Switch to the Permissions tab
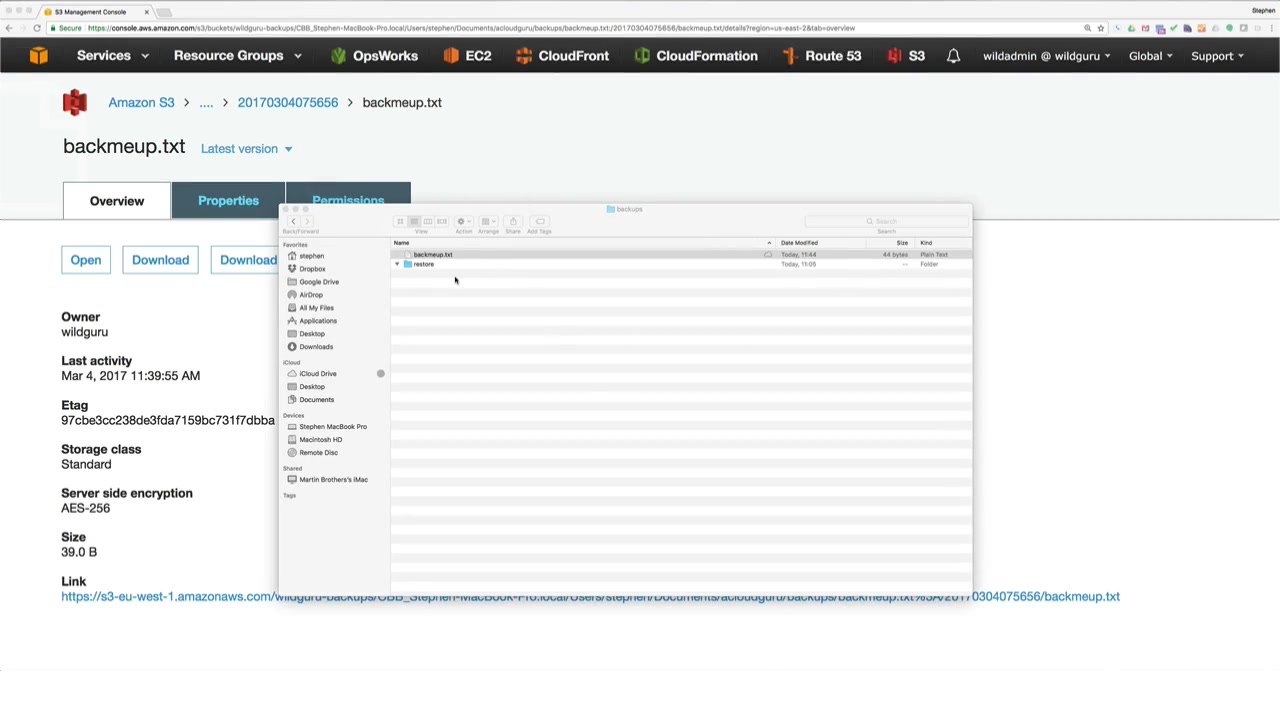Viewport: 1280px width, 720px height. point(348,193)
